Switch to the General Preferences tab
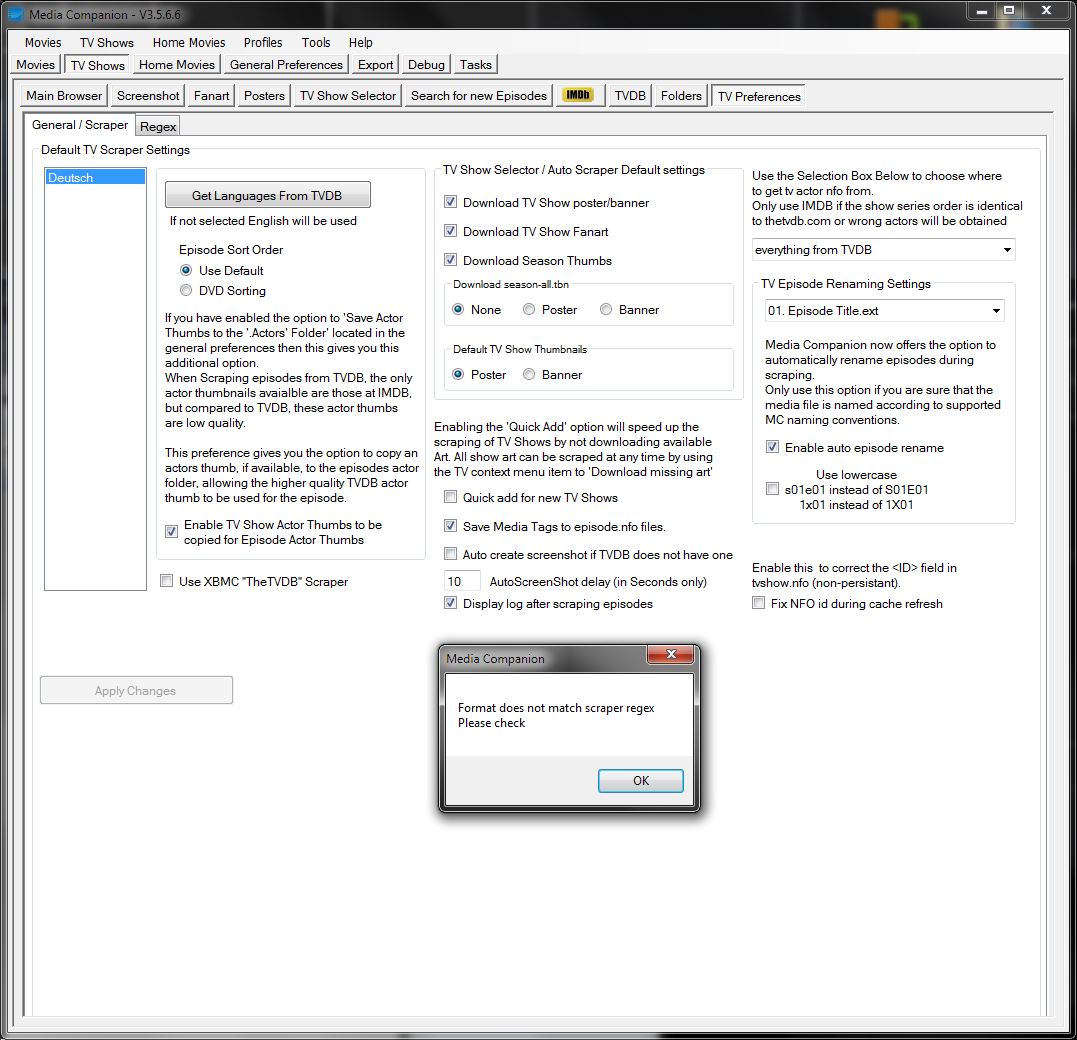The height and width of the screenshot is (1040, 1077). 286,65
